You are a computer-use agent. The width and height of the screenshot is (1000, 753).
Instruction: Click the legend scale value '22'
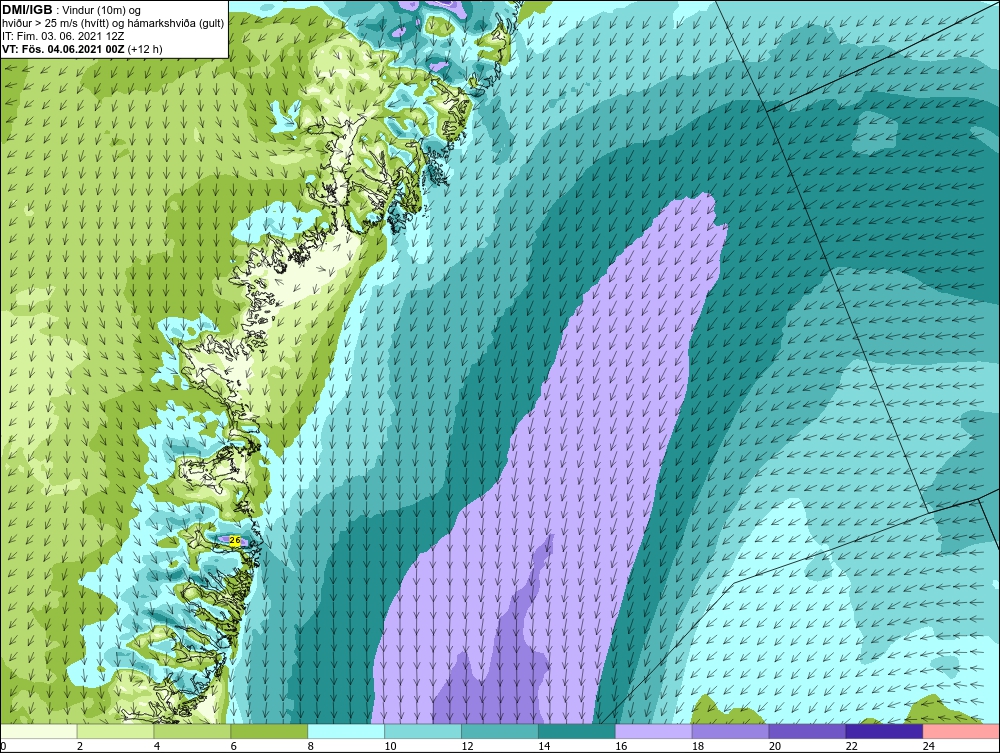click(x=851, y=746)
